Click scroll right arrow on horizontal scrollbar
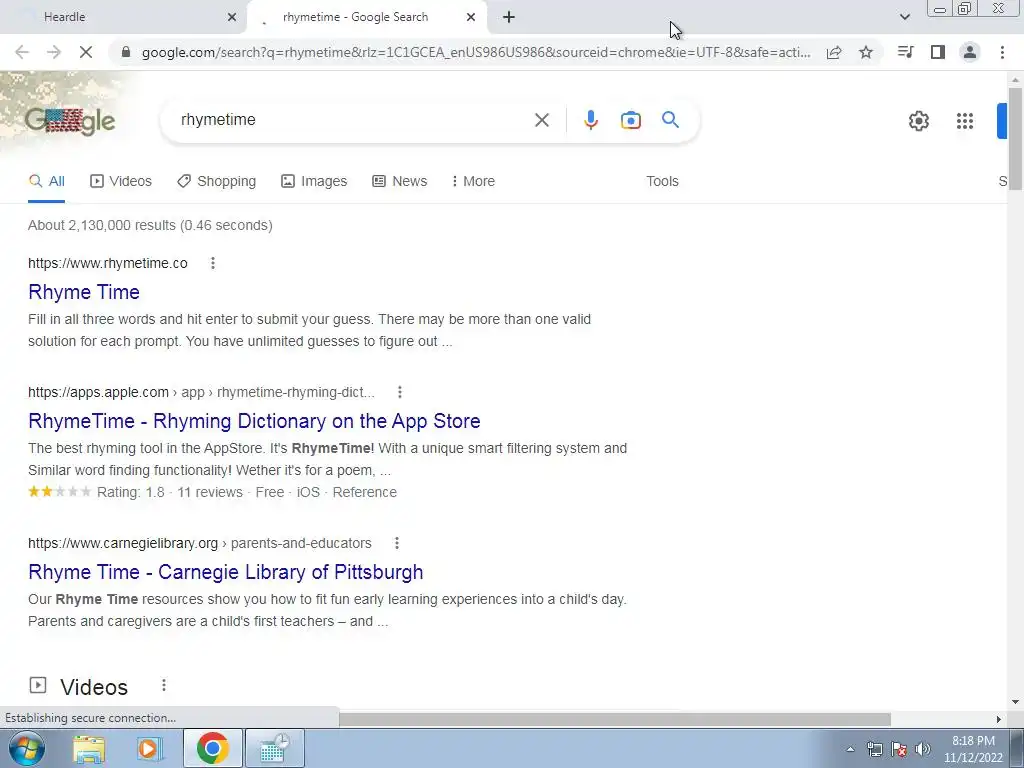The image size is (1024, 768). pyautogui.click(x=999, y=719)
